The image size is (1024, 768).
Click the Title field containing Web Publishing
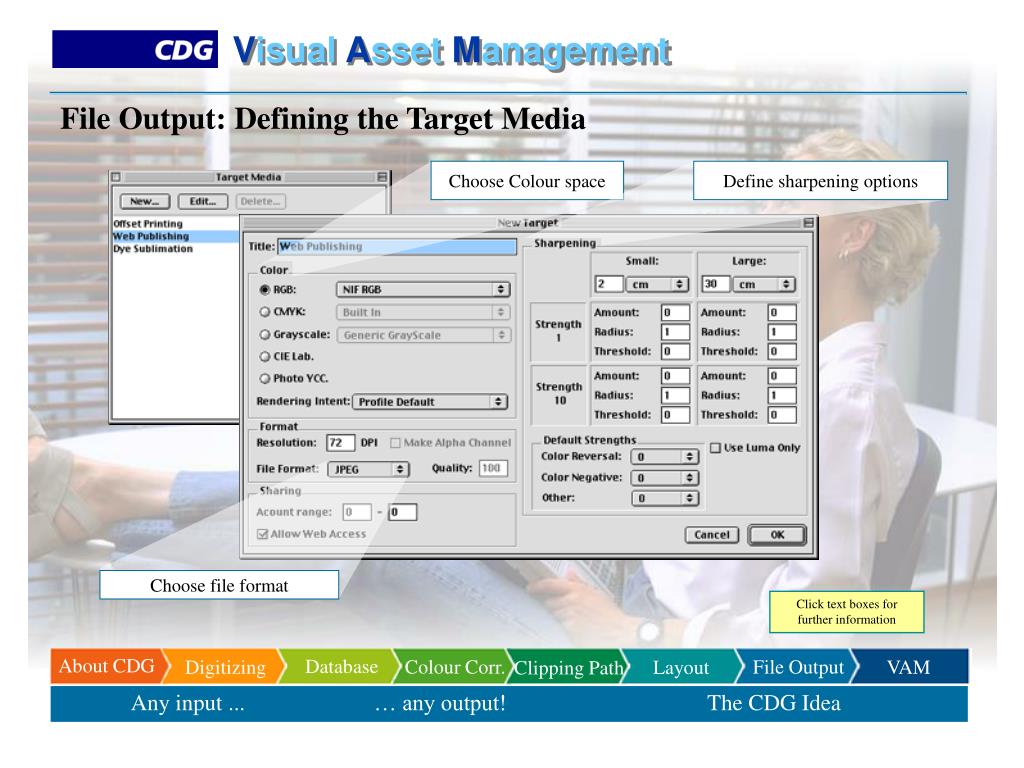tap(397, 246)
